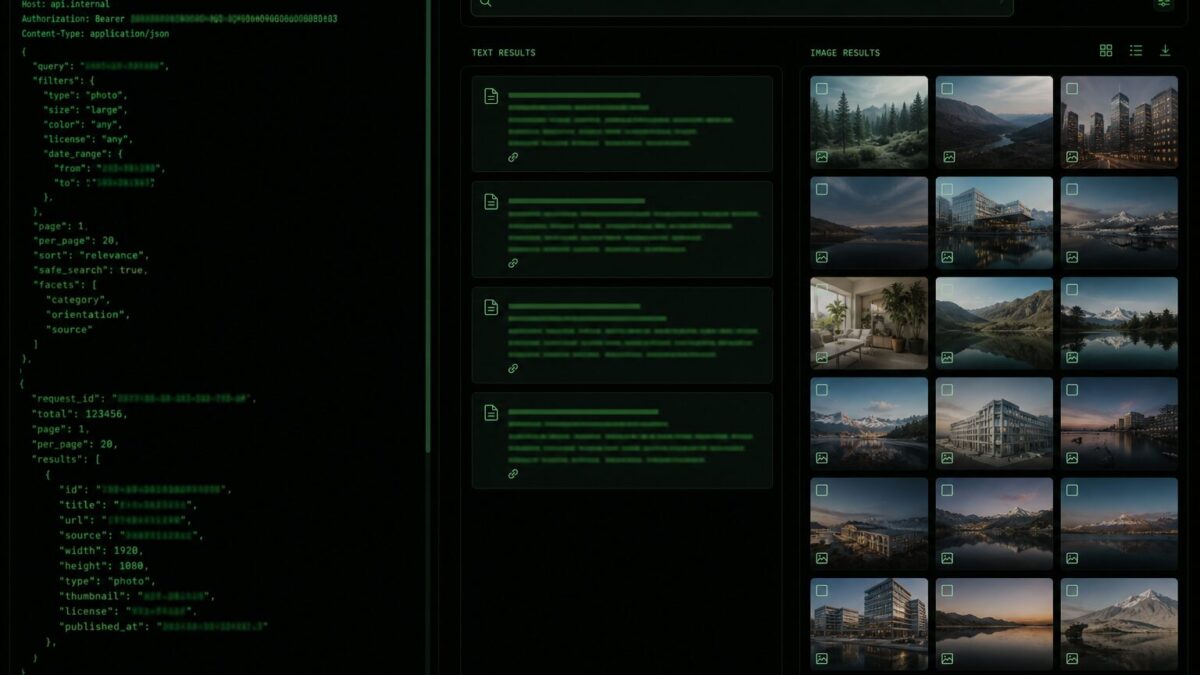Viewport: 1200px width, 675px height.
Task: Click image icon on modern office buildings thumbnail
Action: click(x=822, y=658)
